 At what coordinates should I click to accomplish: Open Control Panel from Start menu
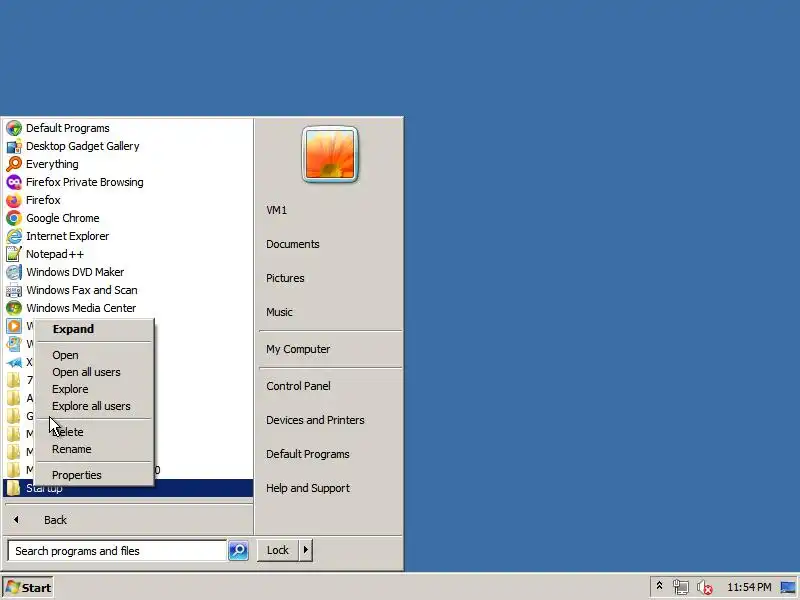click(x=298, y=386)
